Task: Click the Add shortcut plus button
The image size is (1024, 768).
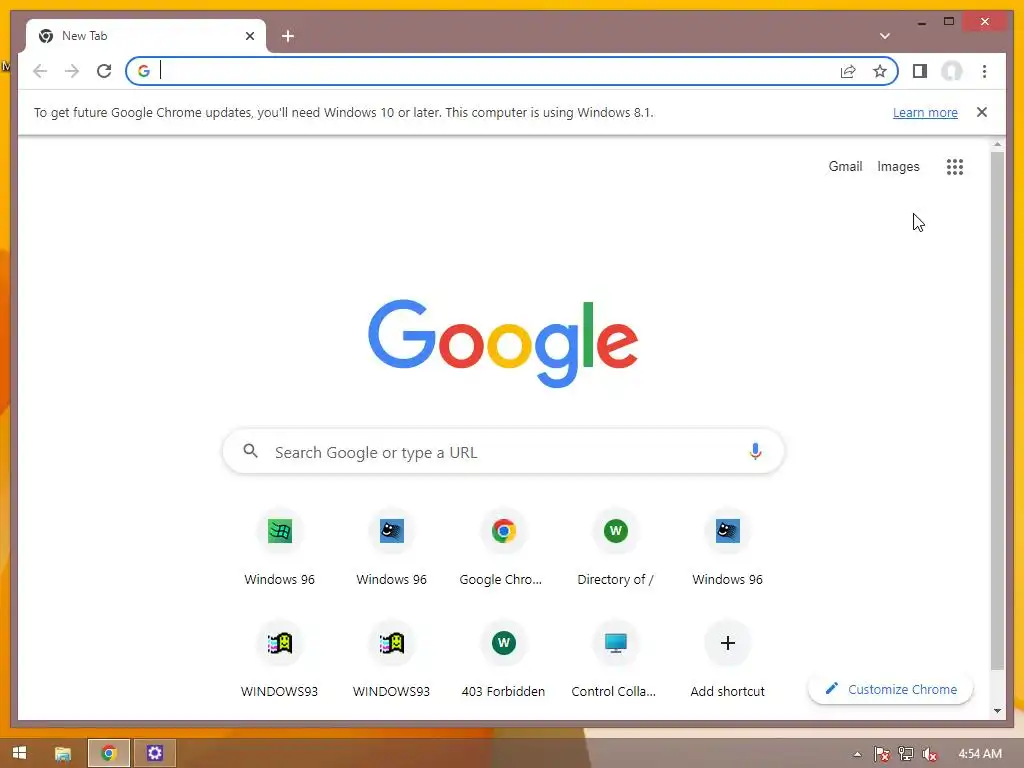Action: pyautogui.click(x=728, y=644)
